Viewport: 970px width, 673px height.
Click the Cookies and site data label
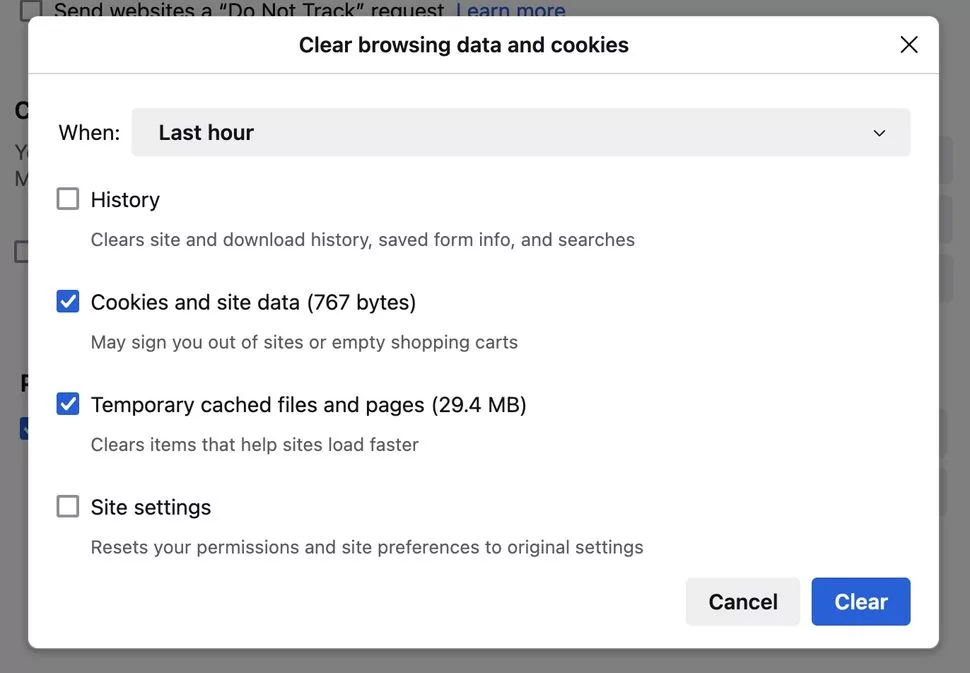click(253, 302)
